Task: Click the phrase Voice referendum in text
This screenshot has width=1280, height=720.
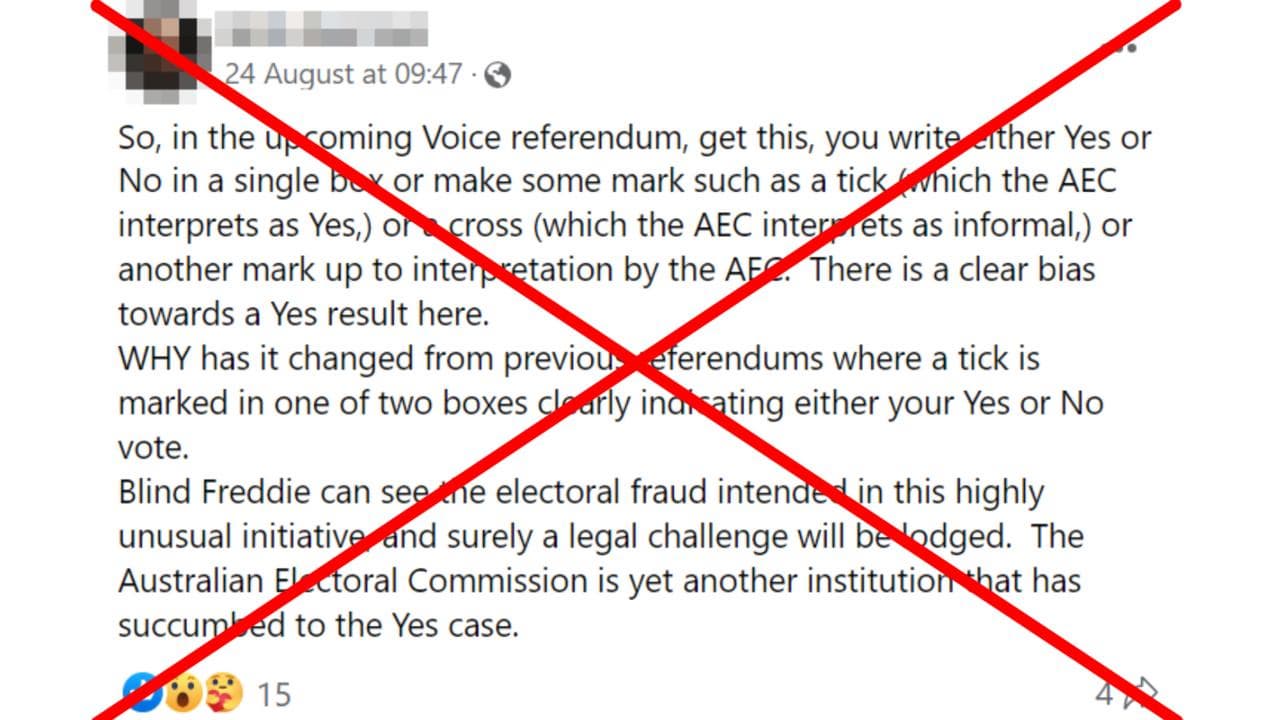Action: [x=555, y=137]
